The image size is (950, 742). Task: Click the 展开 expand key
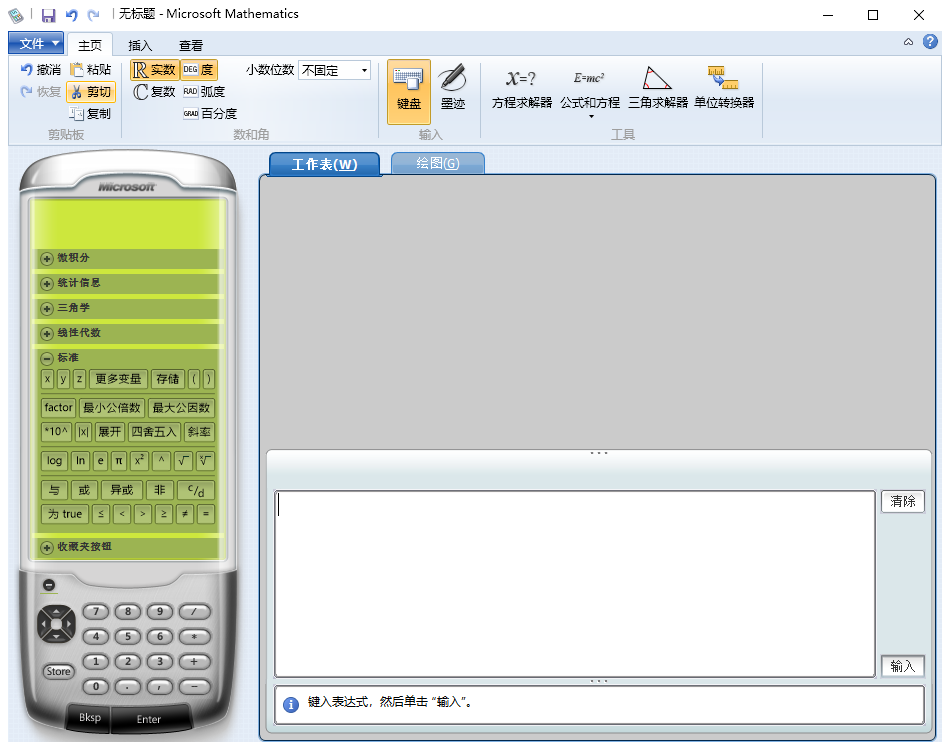pos(110,432)
